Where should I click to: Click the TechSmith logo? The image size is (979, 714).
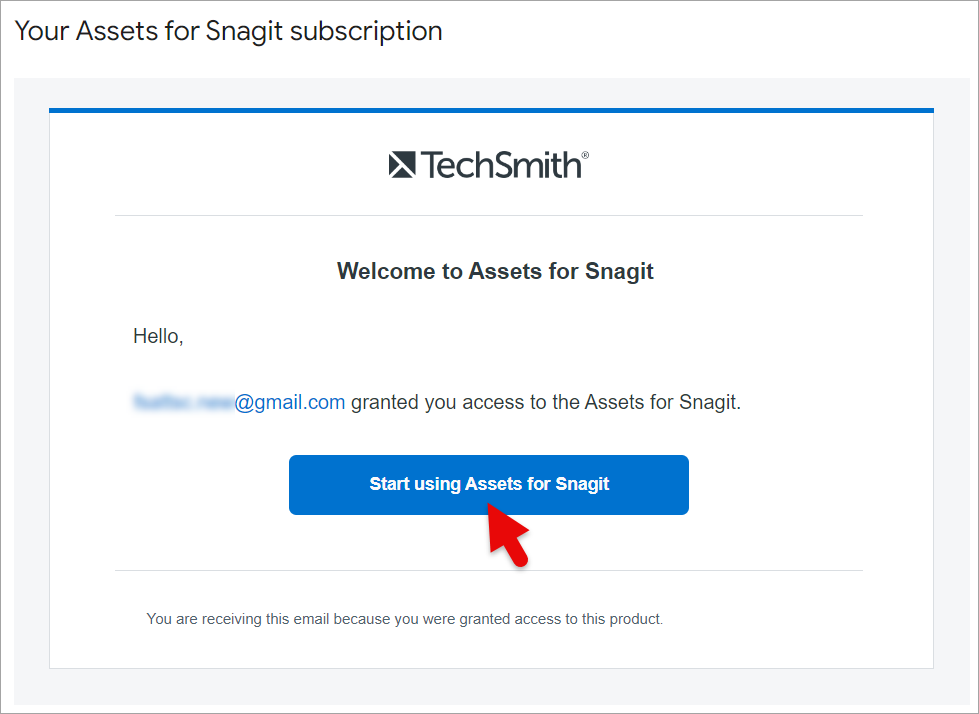click(488, 163)
